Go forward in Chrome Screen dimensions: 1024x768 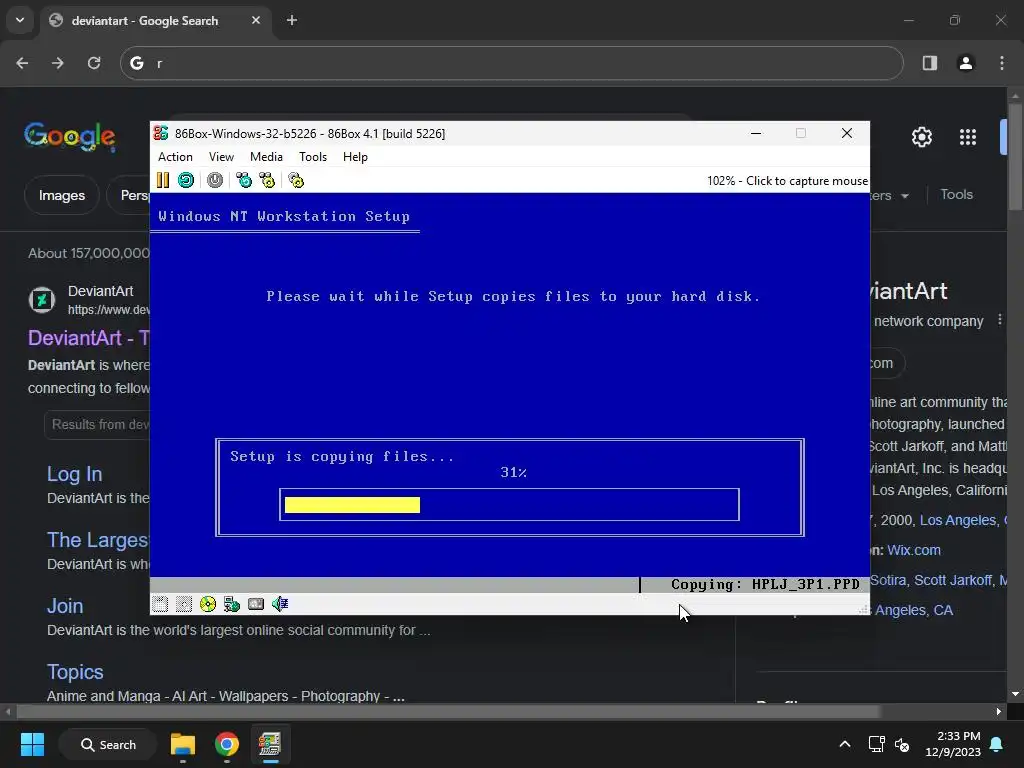58,63
